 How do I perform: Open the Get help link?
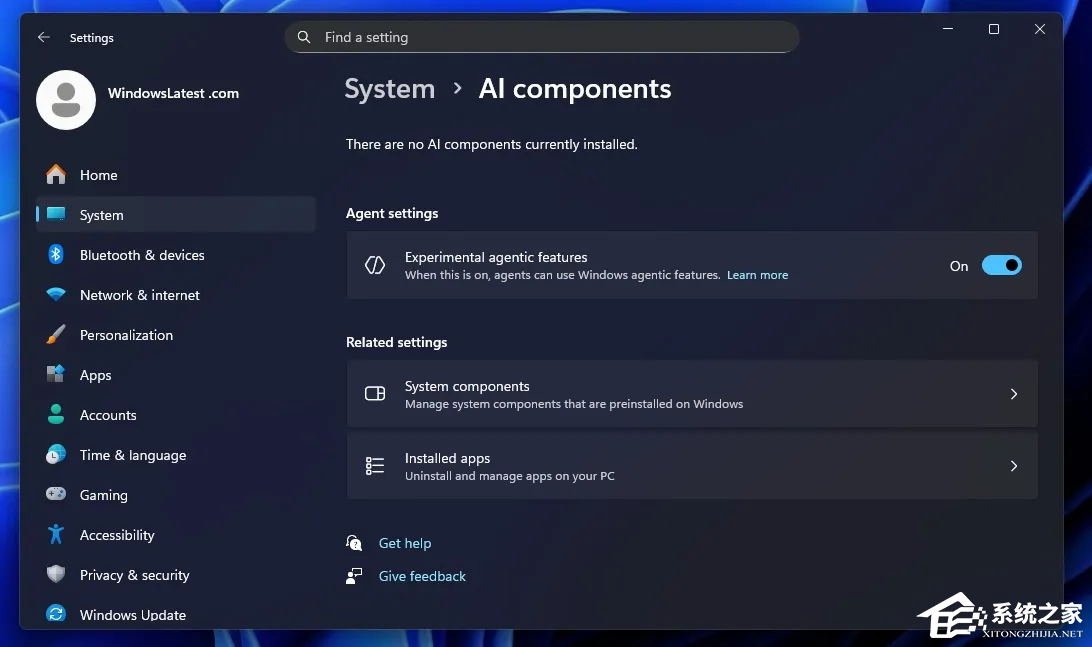pyautogui.click(x=404, y=543)
